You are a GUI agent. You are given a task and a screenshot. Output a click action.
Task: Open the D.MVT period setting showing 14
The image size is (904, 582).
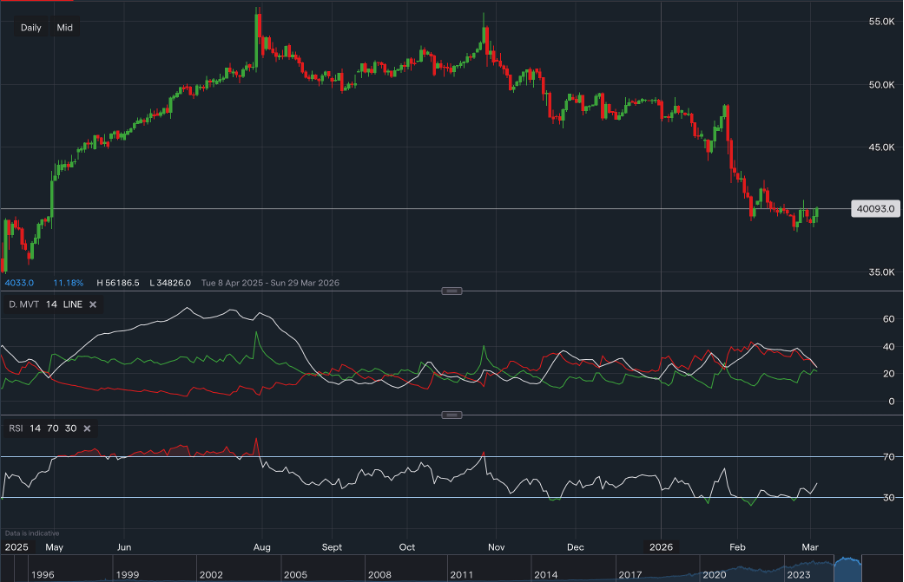(50, 305)
